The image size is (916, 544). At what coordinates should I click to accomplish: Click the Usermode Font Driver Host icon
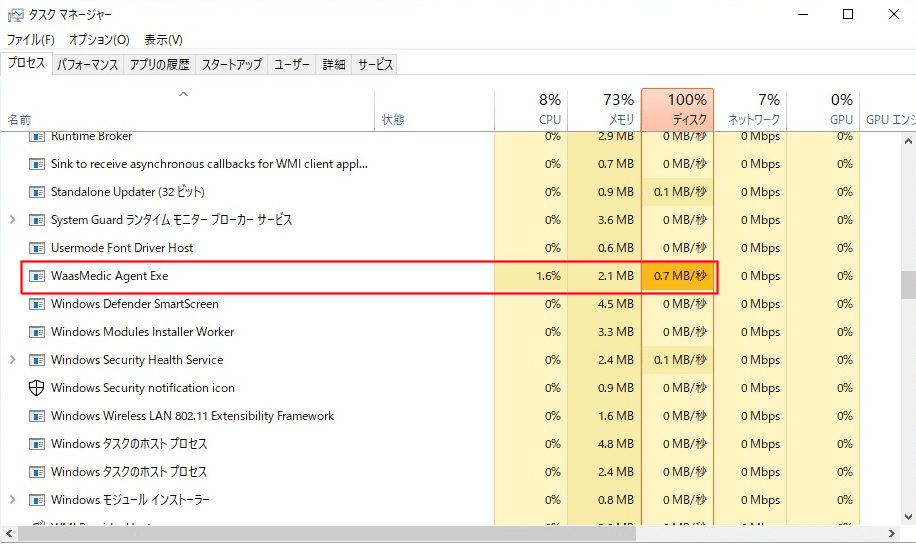36,248
